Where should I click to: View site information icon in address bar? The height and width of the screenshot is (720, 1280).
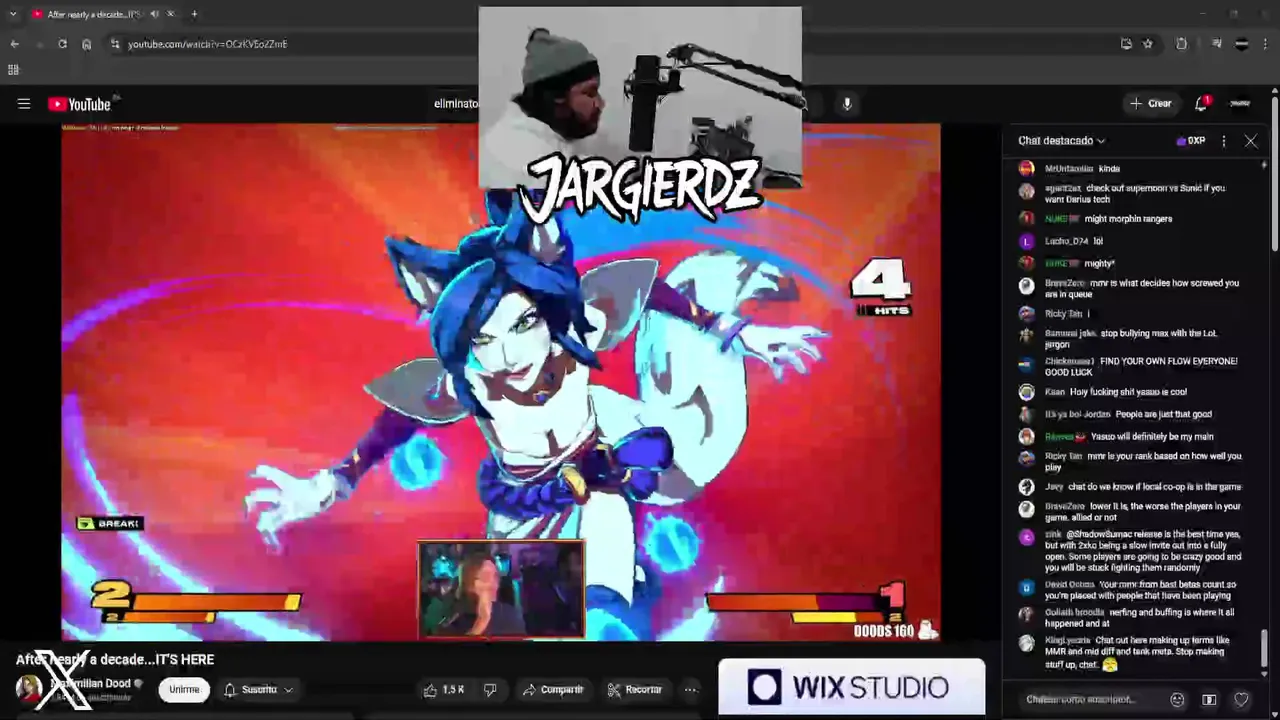point(115,44)
